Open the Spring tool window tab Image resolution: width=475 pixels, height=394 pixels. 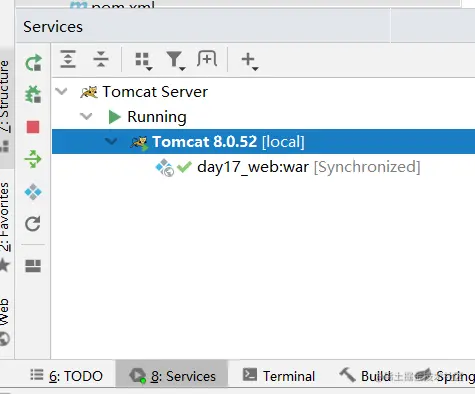click(x=445, y=376)
